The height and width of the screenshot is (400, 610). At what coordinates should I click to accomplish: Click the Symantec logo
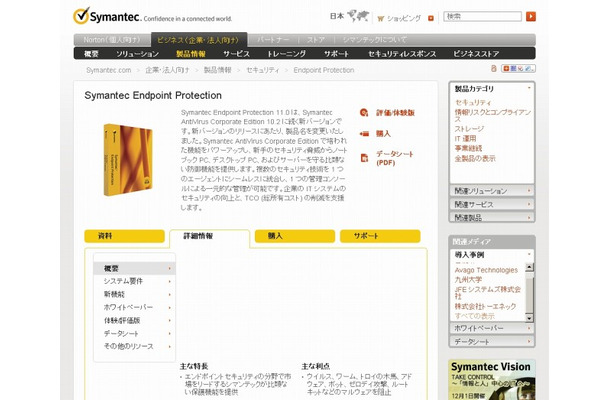point(106,16)
